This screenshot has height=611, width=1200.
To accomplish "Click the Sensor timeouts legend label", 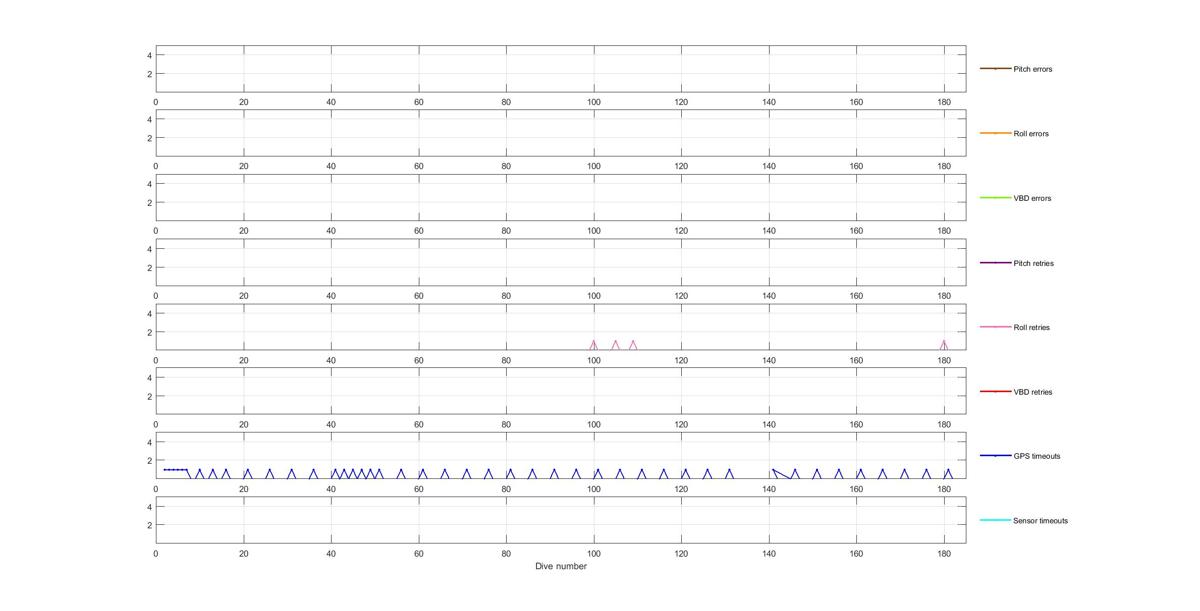I will 1040,520.
